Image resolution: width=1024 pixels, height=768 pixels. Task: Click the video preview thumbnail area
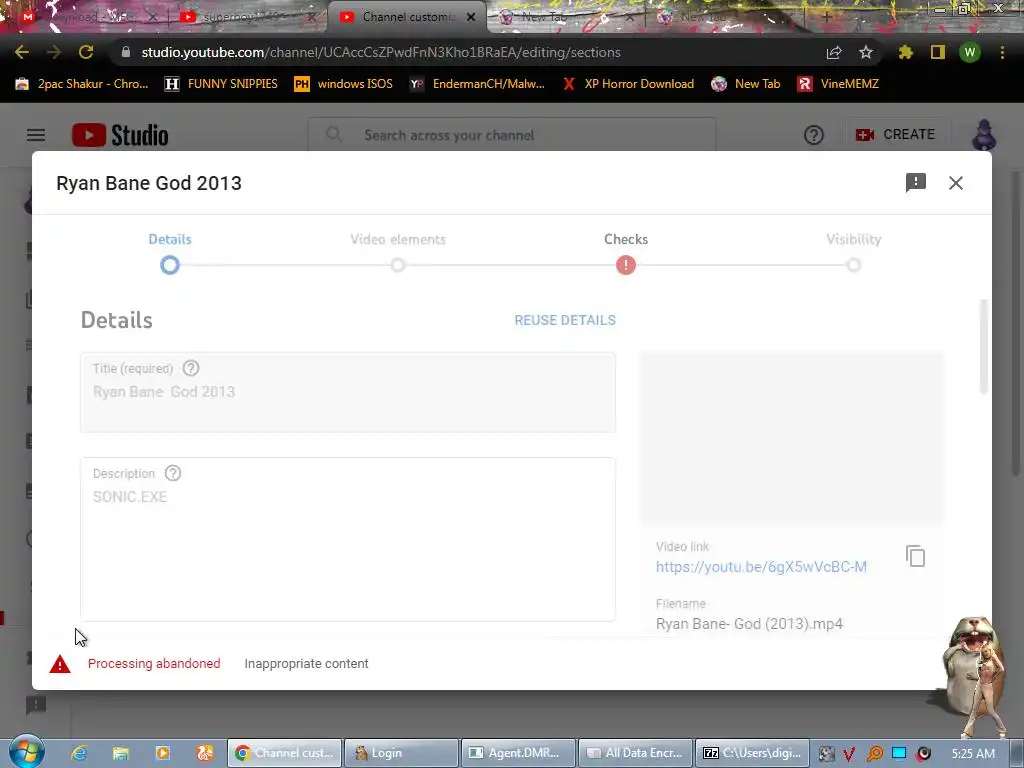click(792, 438)
